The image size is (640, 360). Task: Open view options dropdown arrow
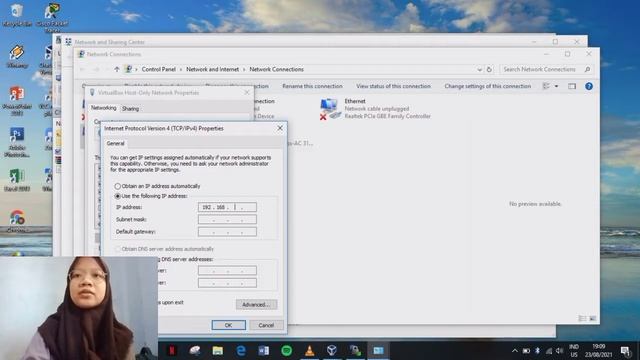coord(556,86)
